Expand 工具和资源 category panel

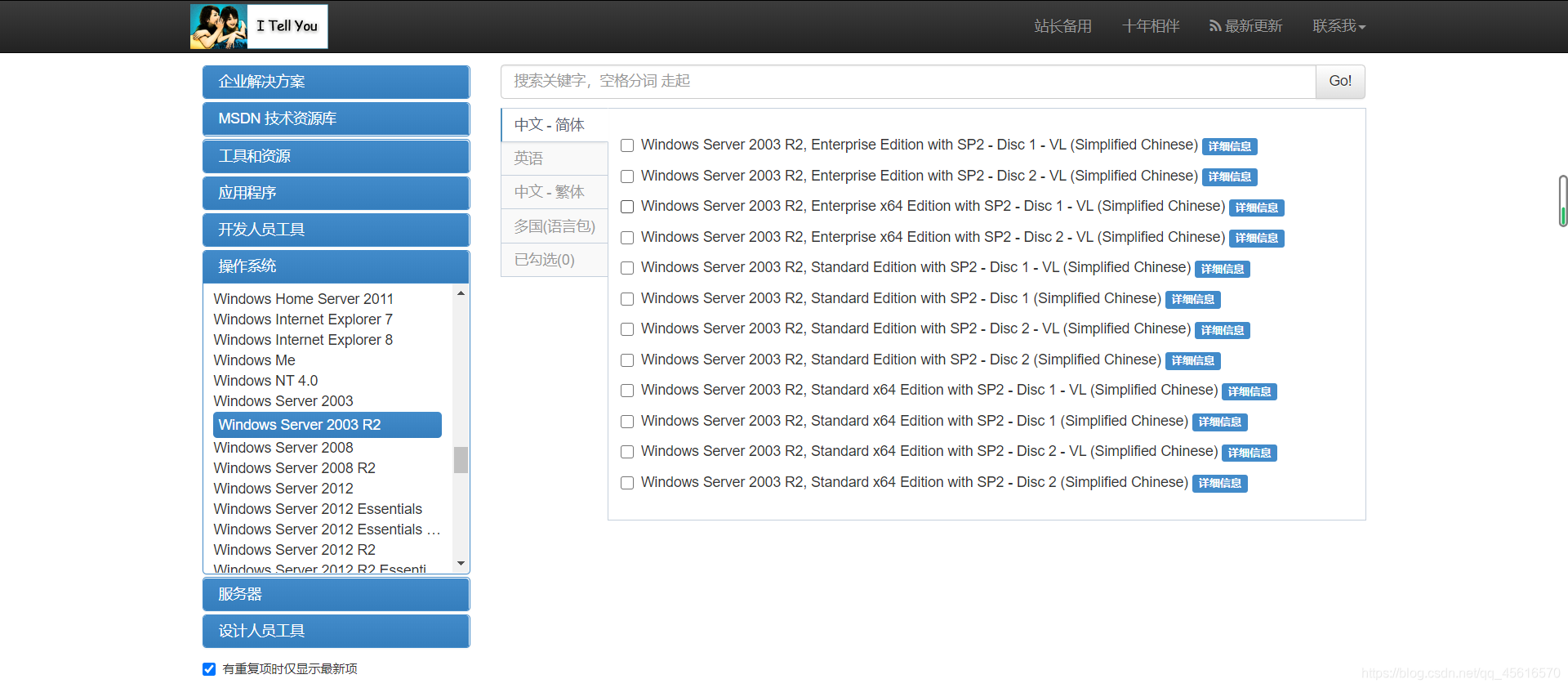coord(336,156)
